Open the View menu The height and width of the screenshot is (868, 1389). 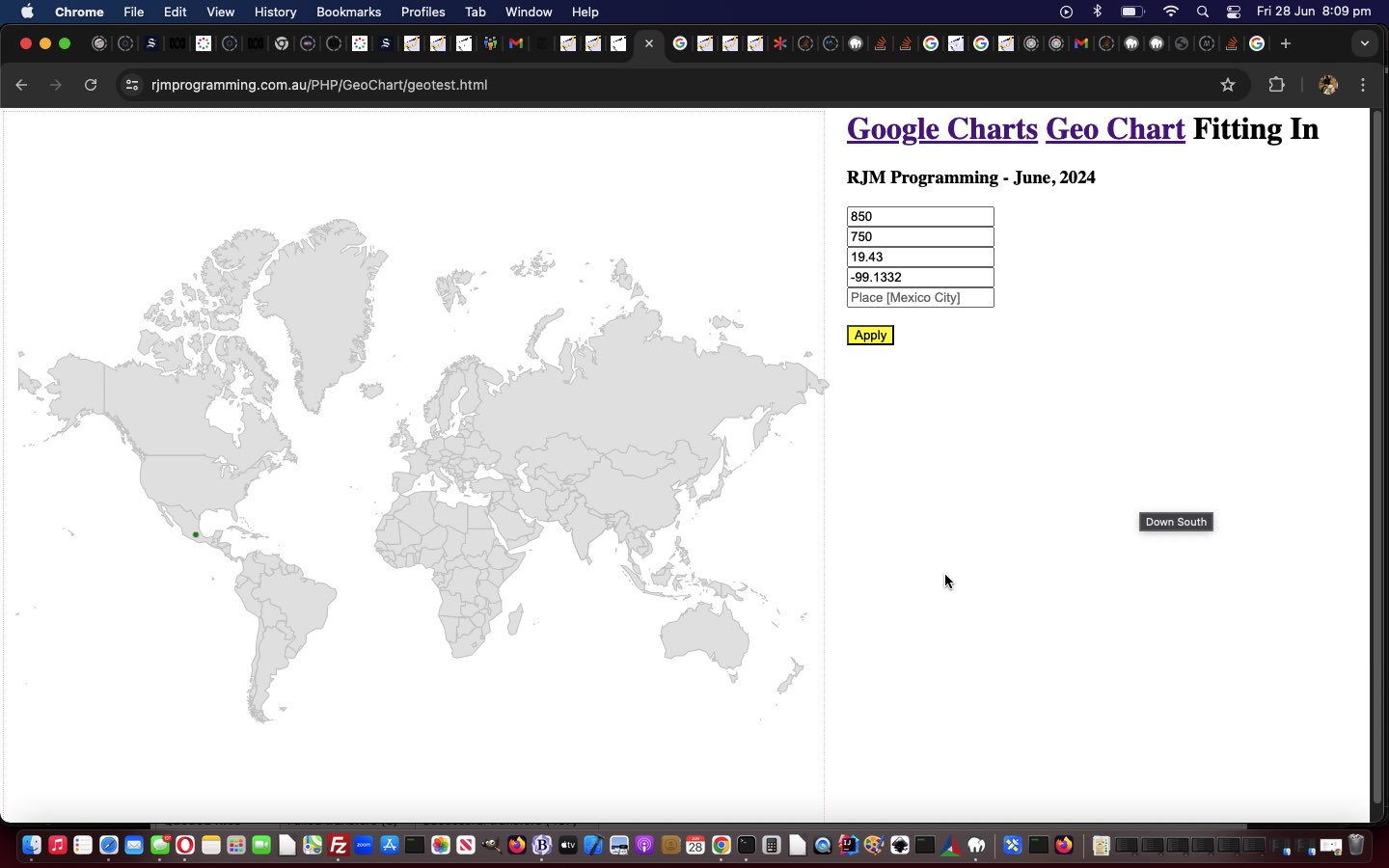point(221,12)
